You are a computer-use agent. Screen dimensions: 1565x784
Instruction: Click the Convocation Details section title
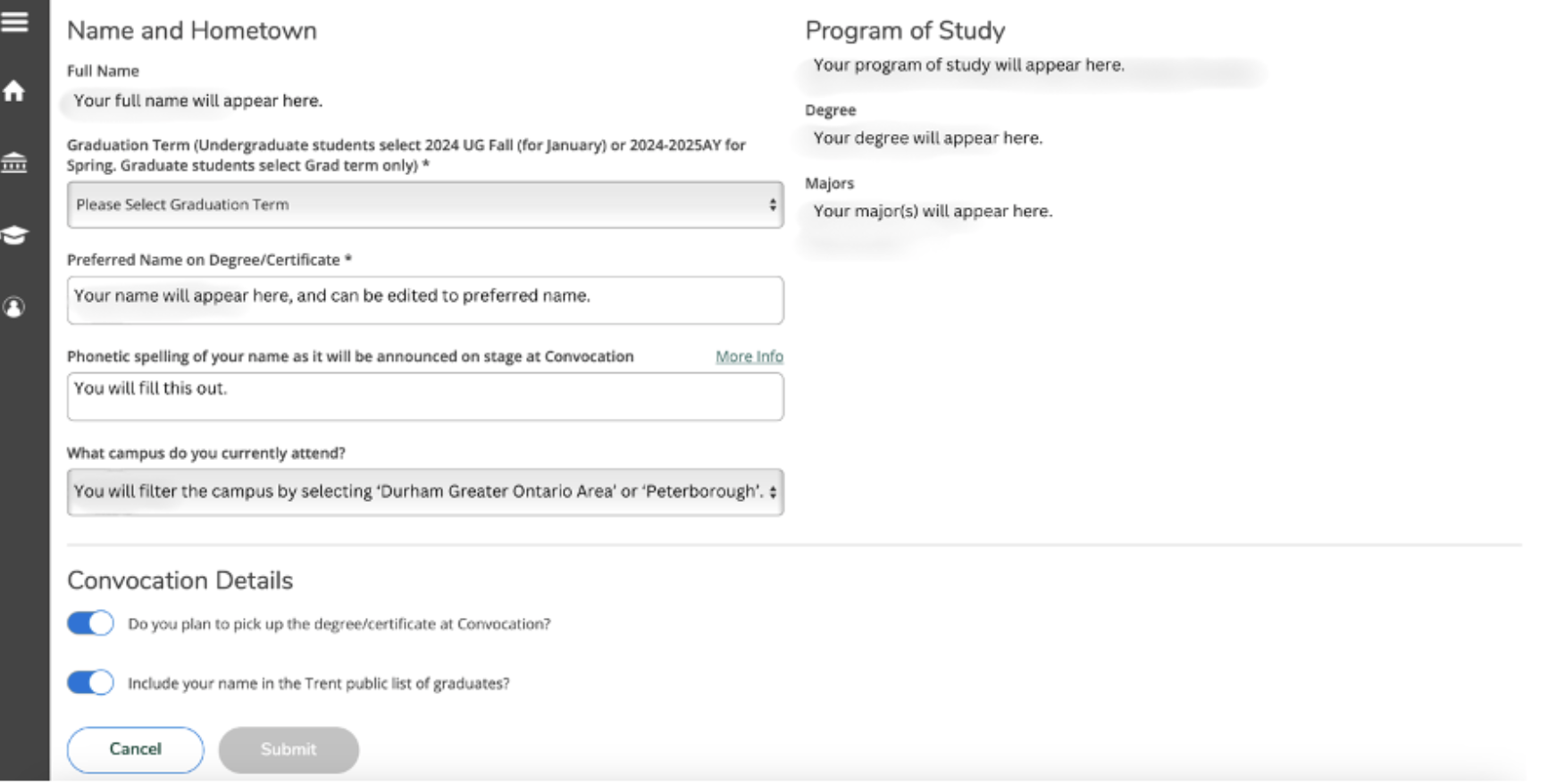180,580
